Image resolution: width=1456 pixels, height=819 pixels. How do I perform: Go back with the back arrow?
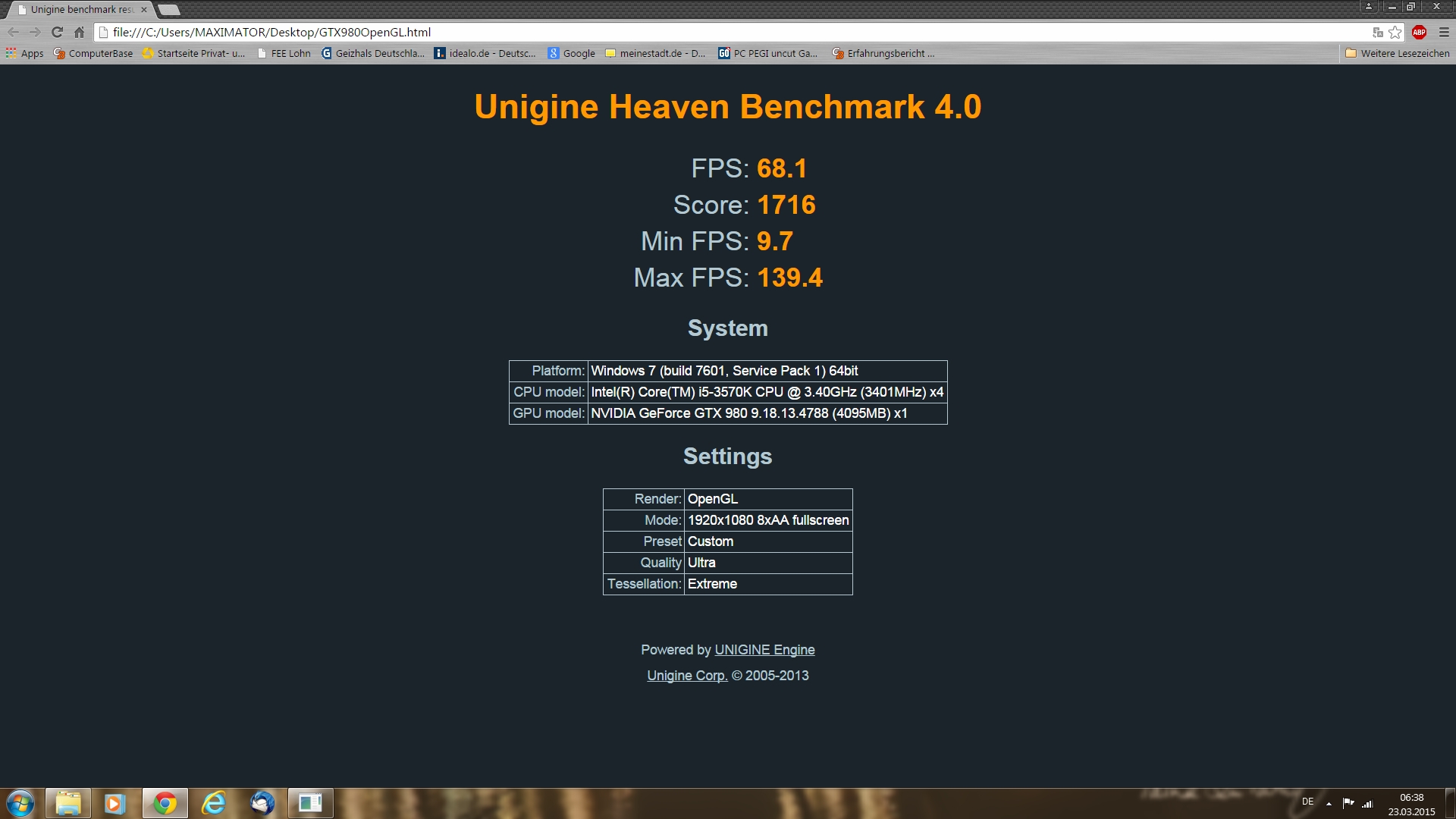tap(13, 32)
